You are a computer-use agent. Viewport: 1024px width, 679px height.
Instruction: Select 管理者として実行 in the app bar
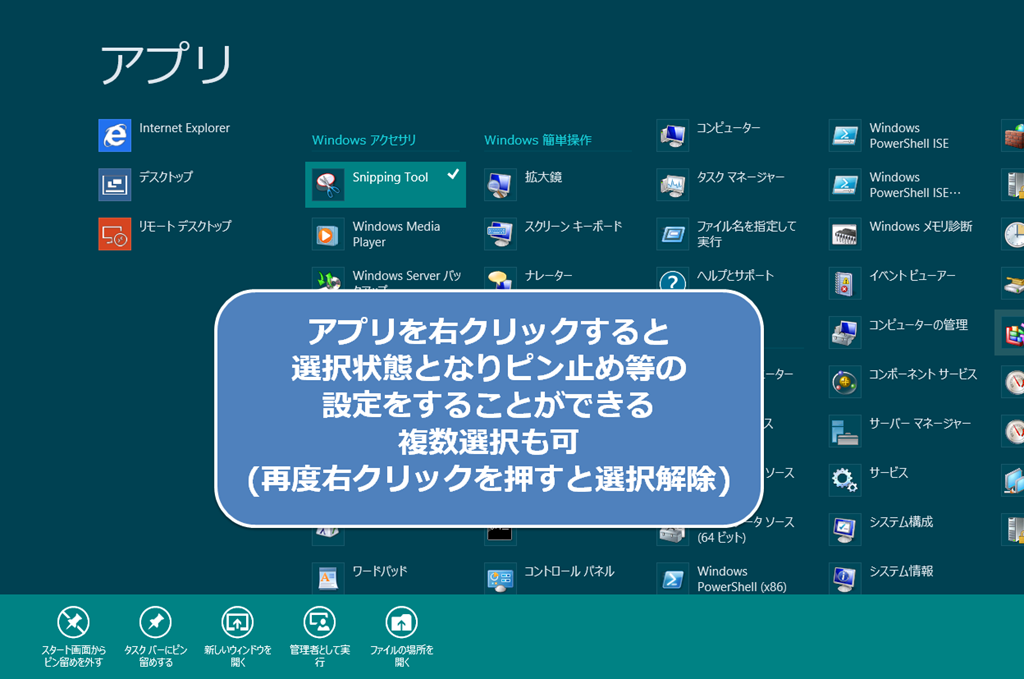[x=320, y=637]
